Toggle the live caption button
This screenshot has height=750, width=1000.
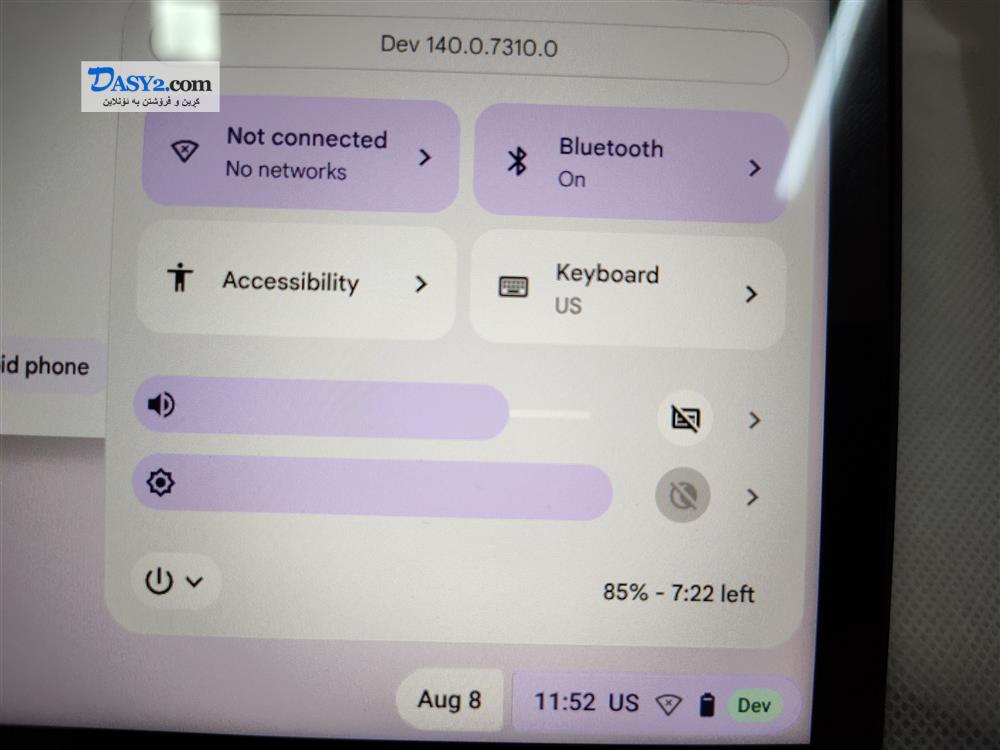coord(686,419)
